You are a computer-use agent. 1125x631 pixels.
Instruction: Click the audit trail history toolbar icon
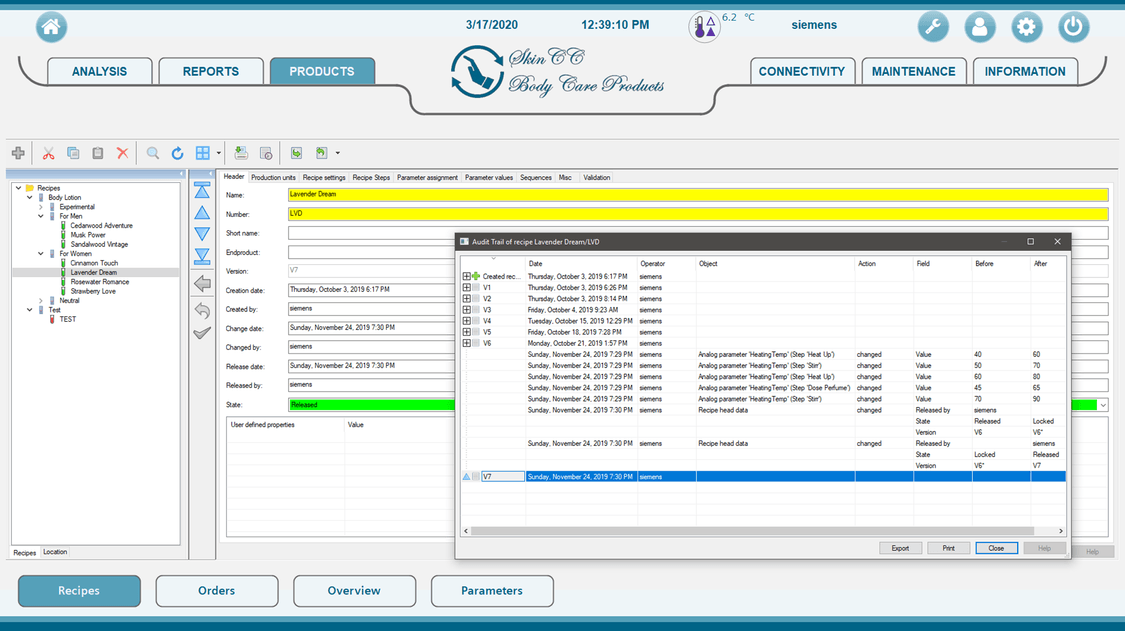coord(266,153)
